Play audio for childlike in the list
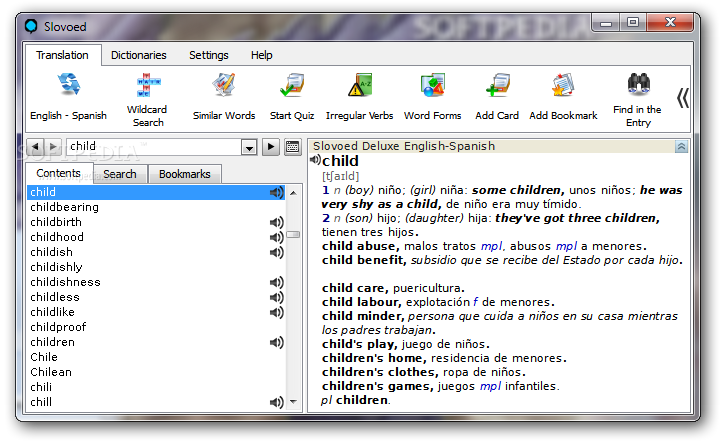 tap(276, 312)
